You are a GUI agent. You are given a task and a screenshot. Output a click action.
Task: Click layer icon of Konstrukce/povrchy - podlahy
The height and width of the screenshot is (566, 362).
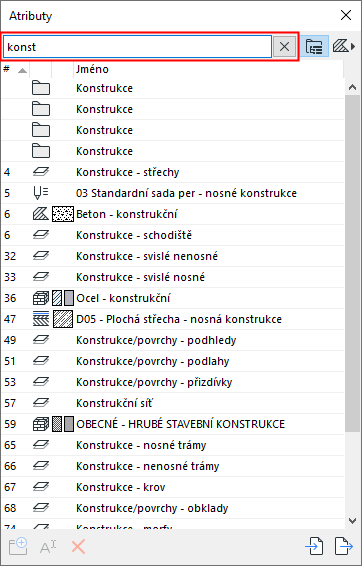[x=41, y=361]
